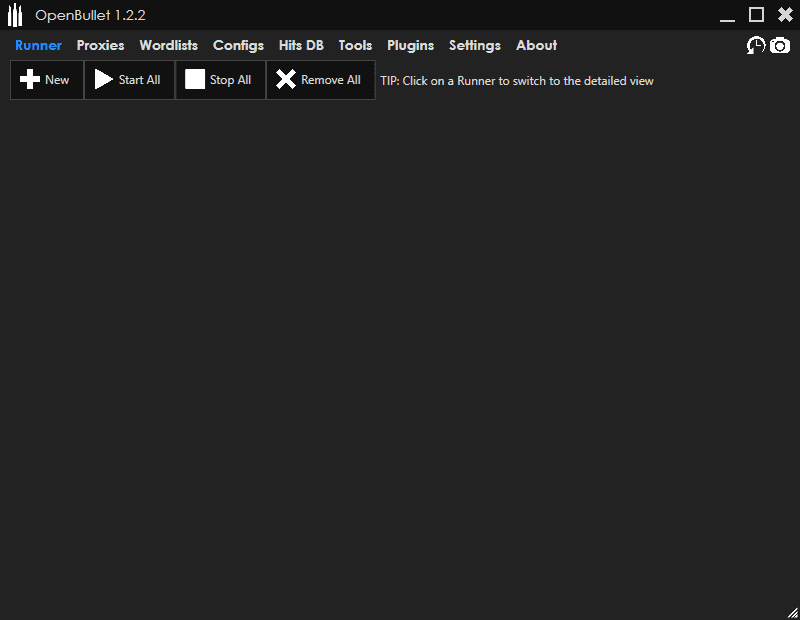Click the camera screenshot icon

[x=780, y=45]
